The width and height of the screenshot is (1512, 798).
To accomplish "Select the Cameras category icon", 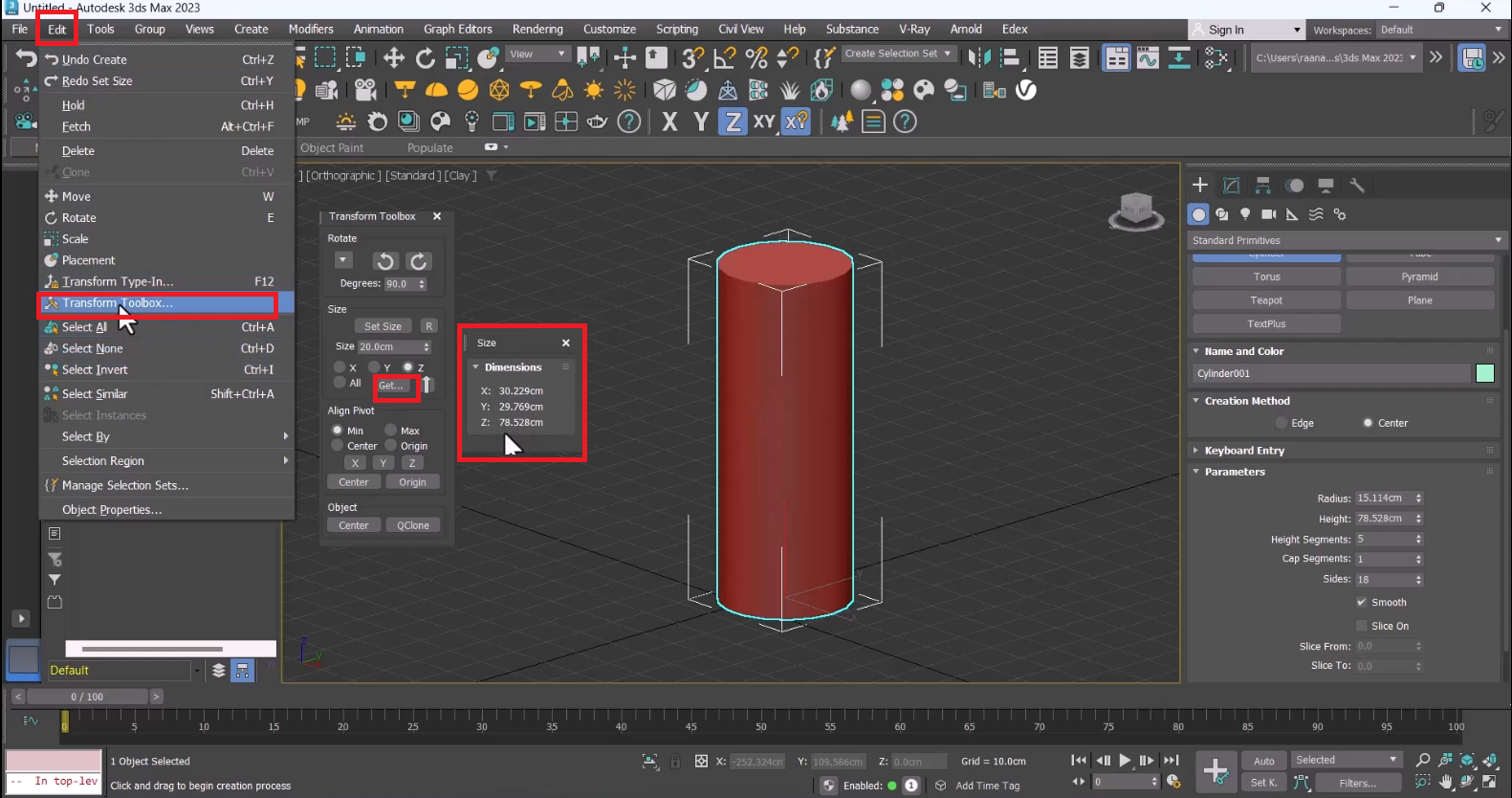I will tap(1269, 214).
